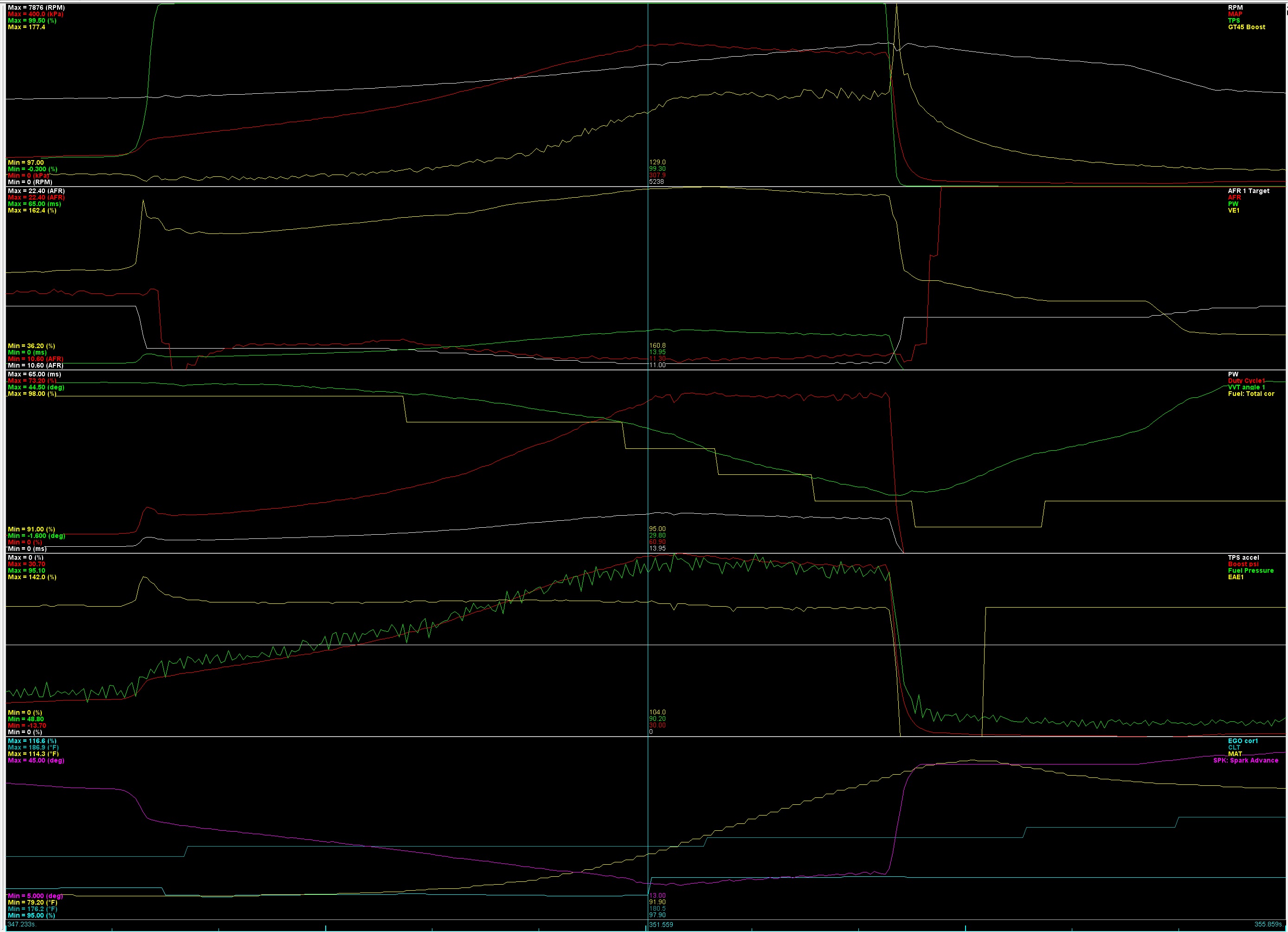This screenshot has width=1288, height=932.
Task: Click the TPS accel legend label
Action: coord(1243,558)
